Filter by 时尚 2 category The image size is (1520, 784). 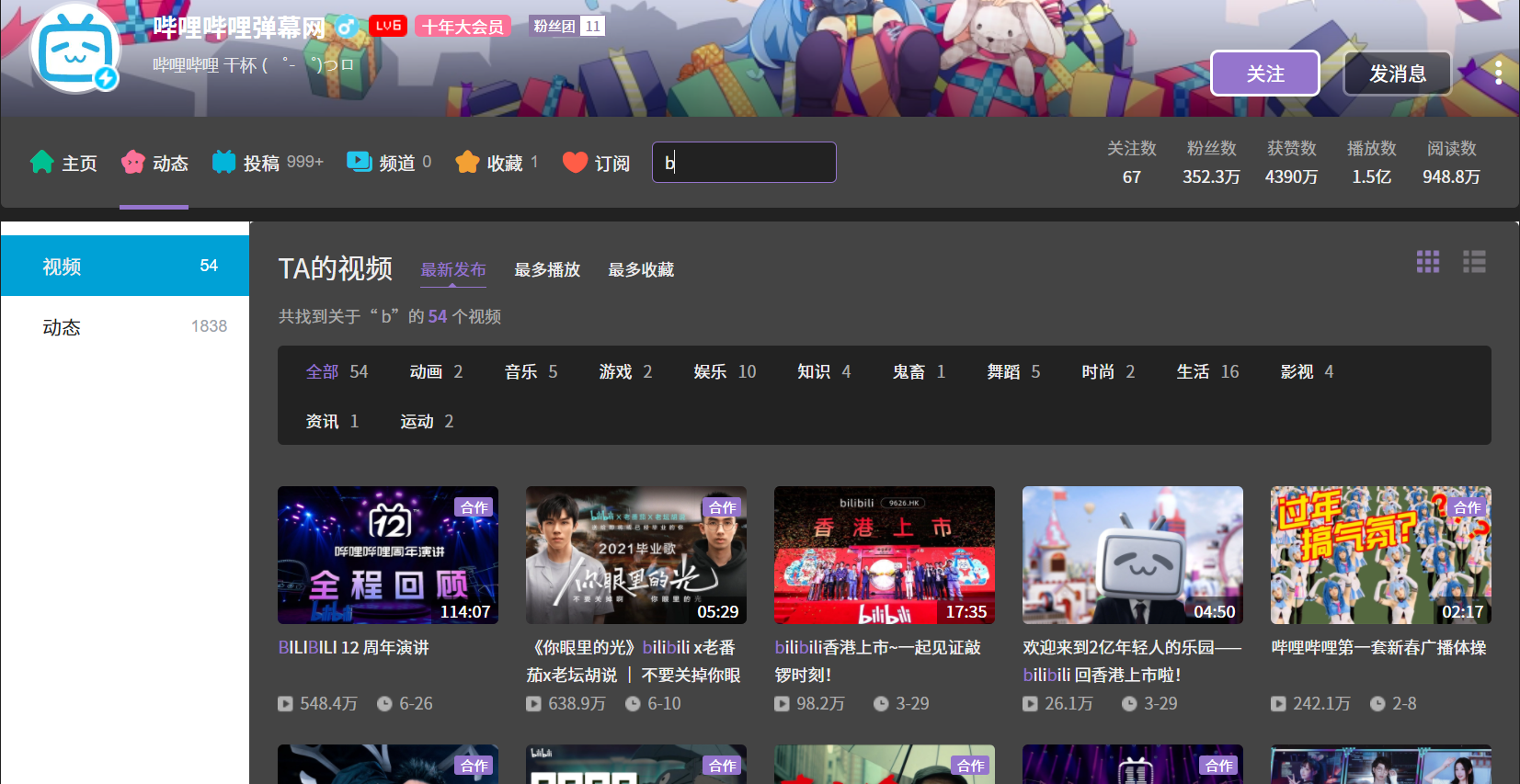click(1108, 371)
